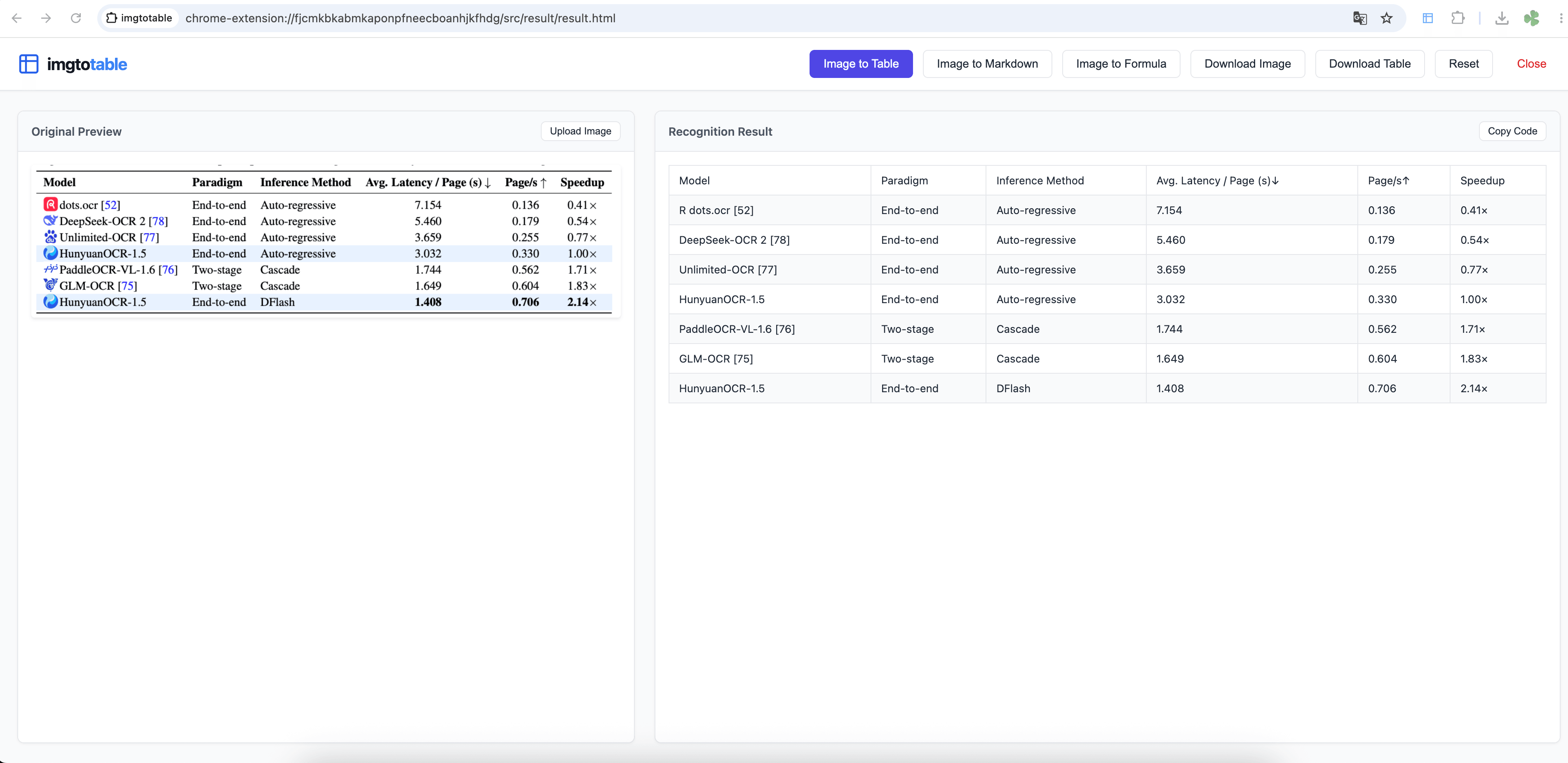
Task: Click the Download Image button
Action: coord(1247,64)
